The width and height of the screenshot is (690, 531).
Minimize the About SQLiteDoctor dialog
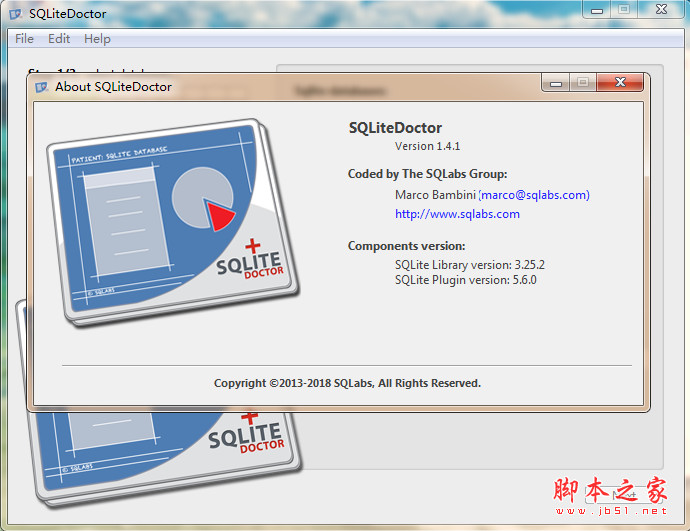pyautogui.click(x=556, y=82)
